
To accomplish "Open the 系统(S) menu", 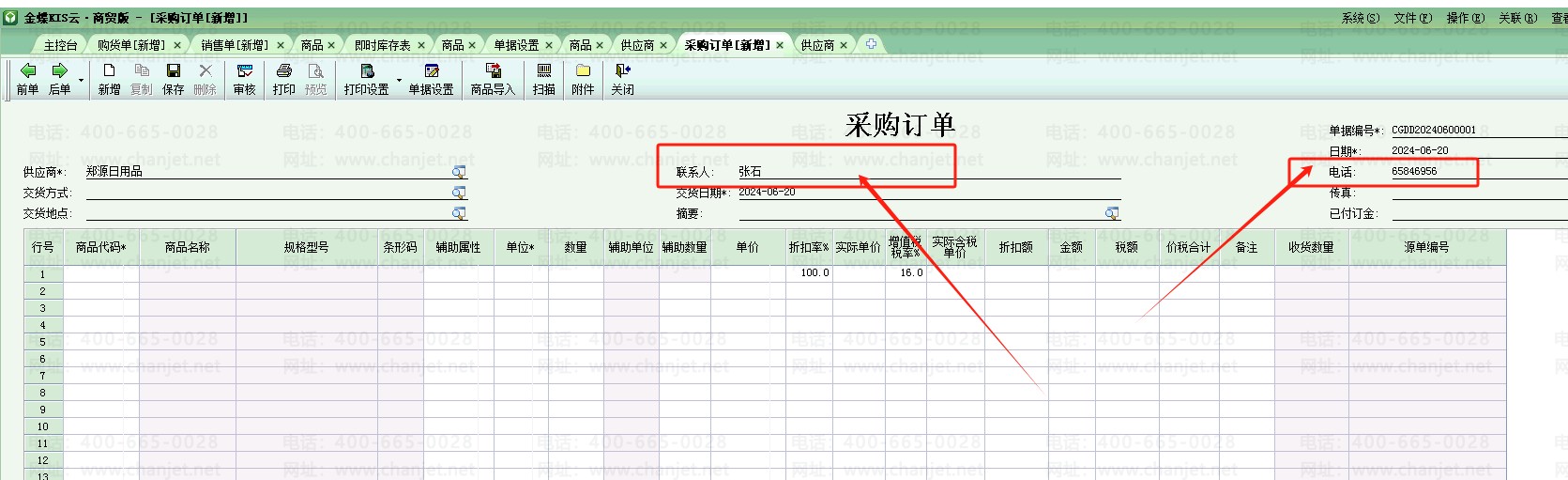I will point(1360,18).
